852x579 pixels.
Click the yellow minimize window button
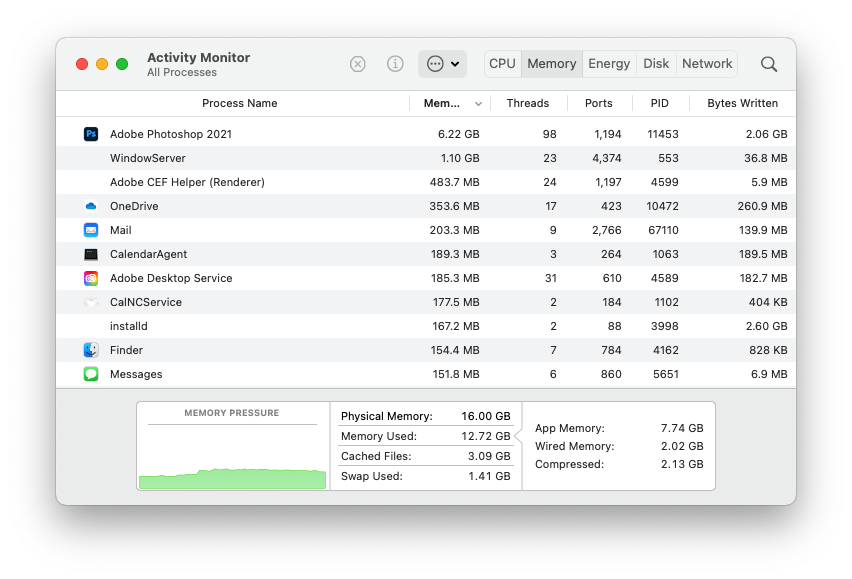click(x=102, y=64)
